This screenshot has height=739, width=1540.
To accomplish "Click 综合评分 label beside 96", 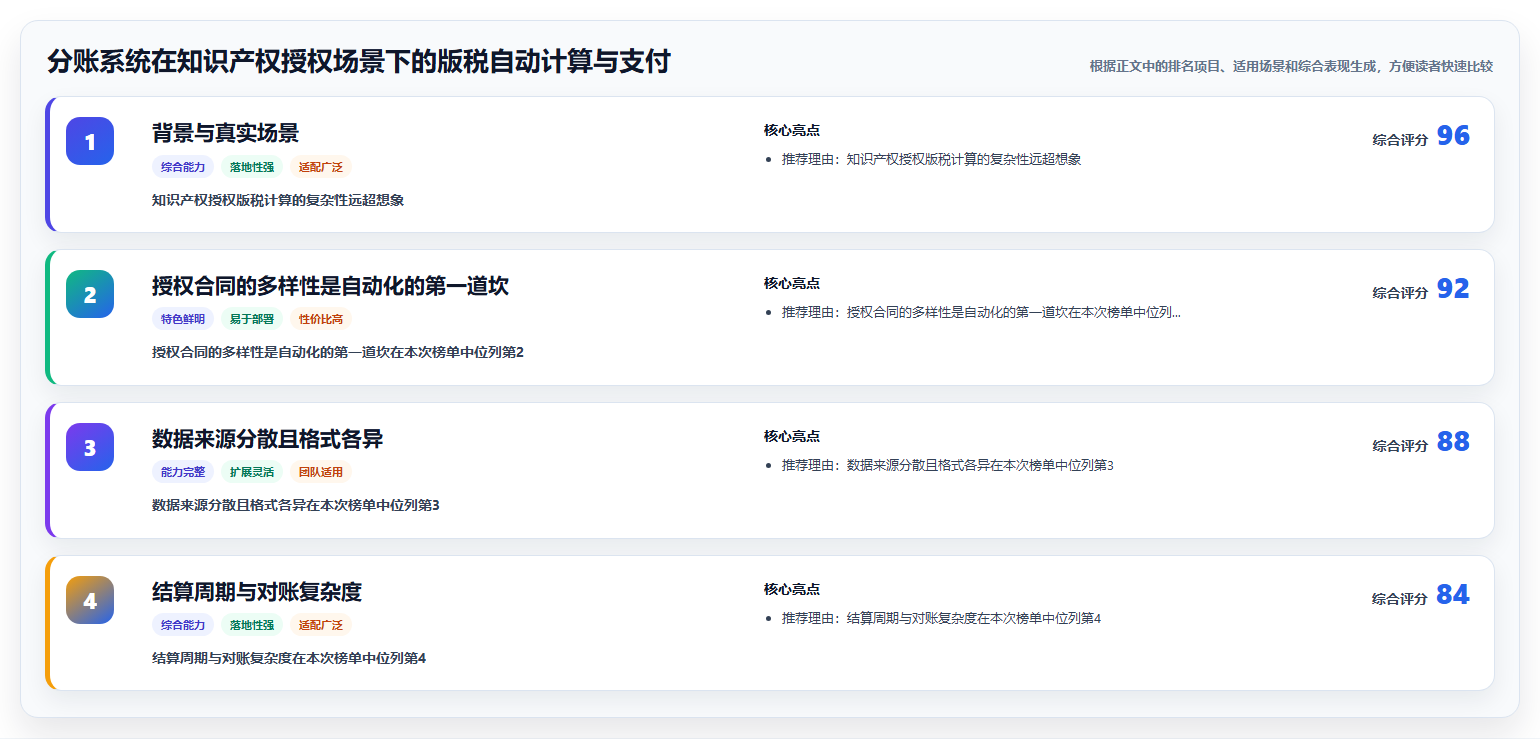I will (x=1400, y=140).
